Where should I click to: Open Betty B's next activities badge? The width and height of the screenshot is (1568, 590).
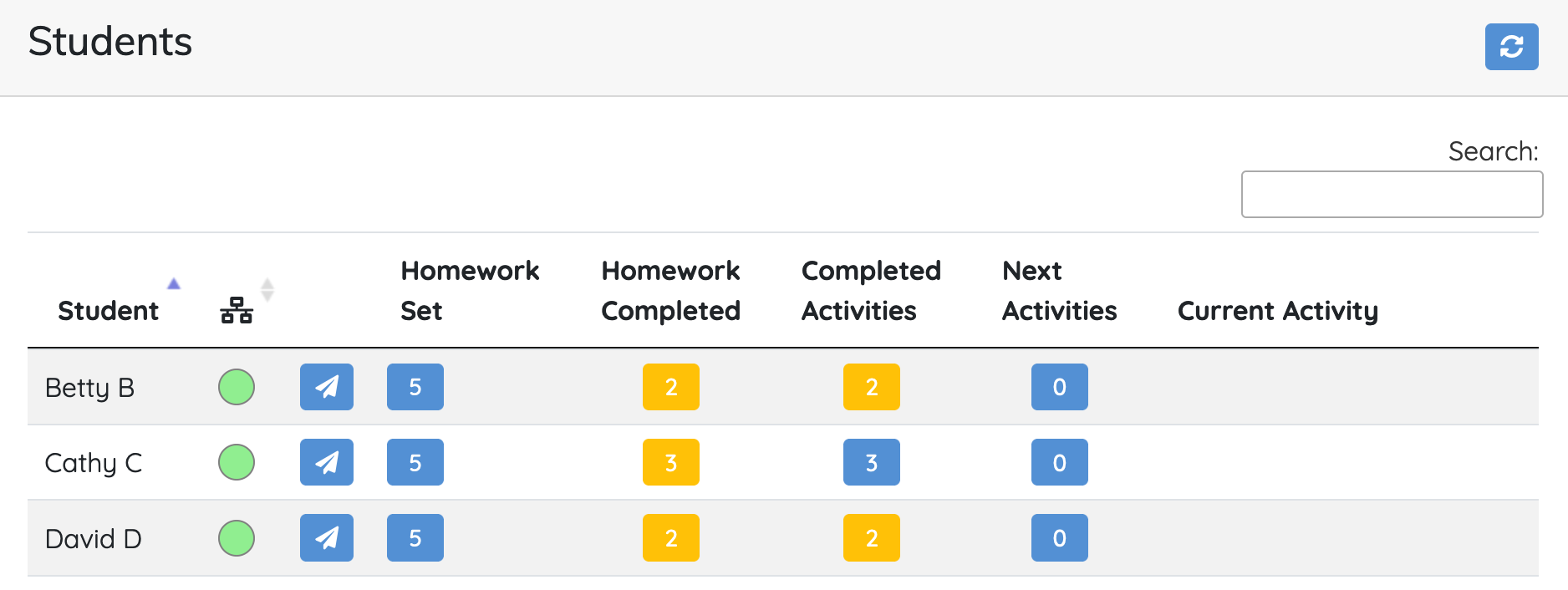(x=1059, y=387)
